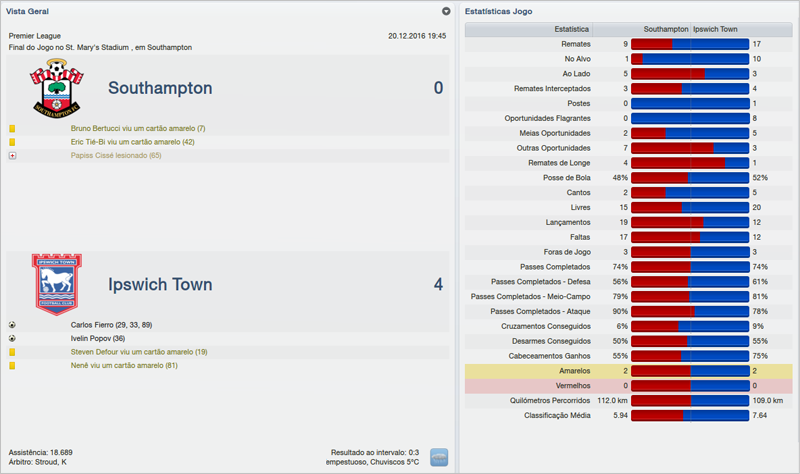Click the Southampton club crest

tap(57, 87)
